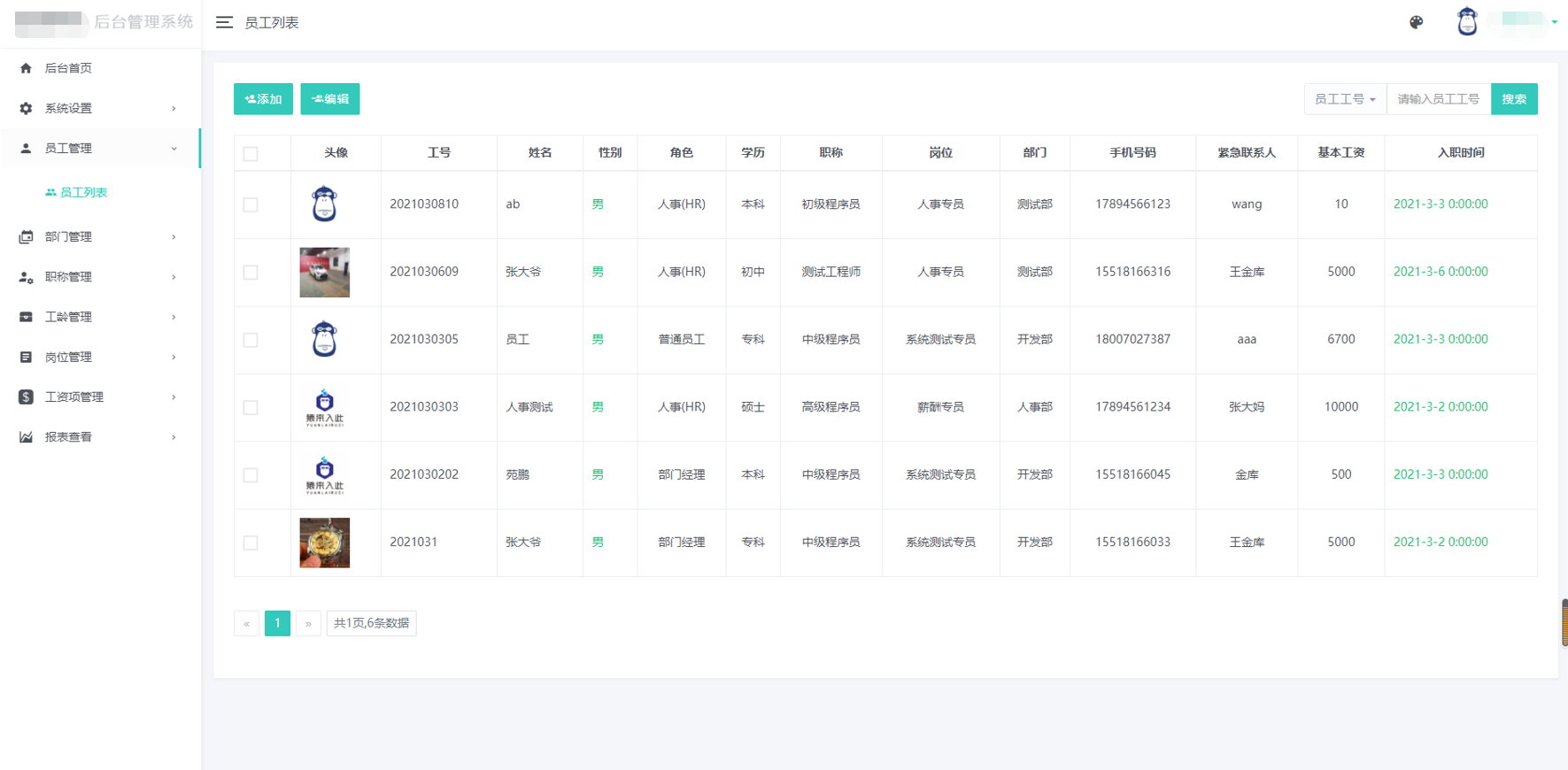
Task: Check the row for employee 2021031
Action: click(251, 543)
